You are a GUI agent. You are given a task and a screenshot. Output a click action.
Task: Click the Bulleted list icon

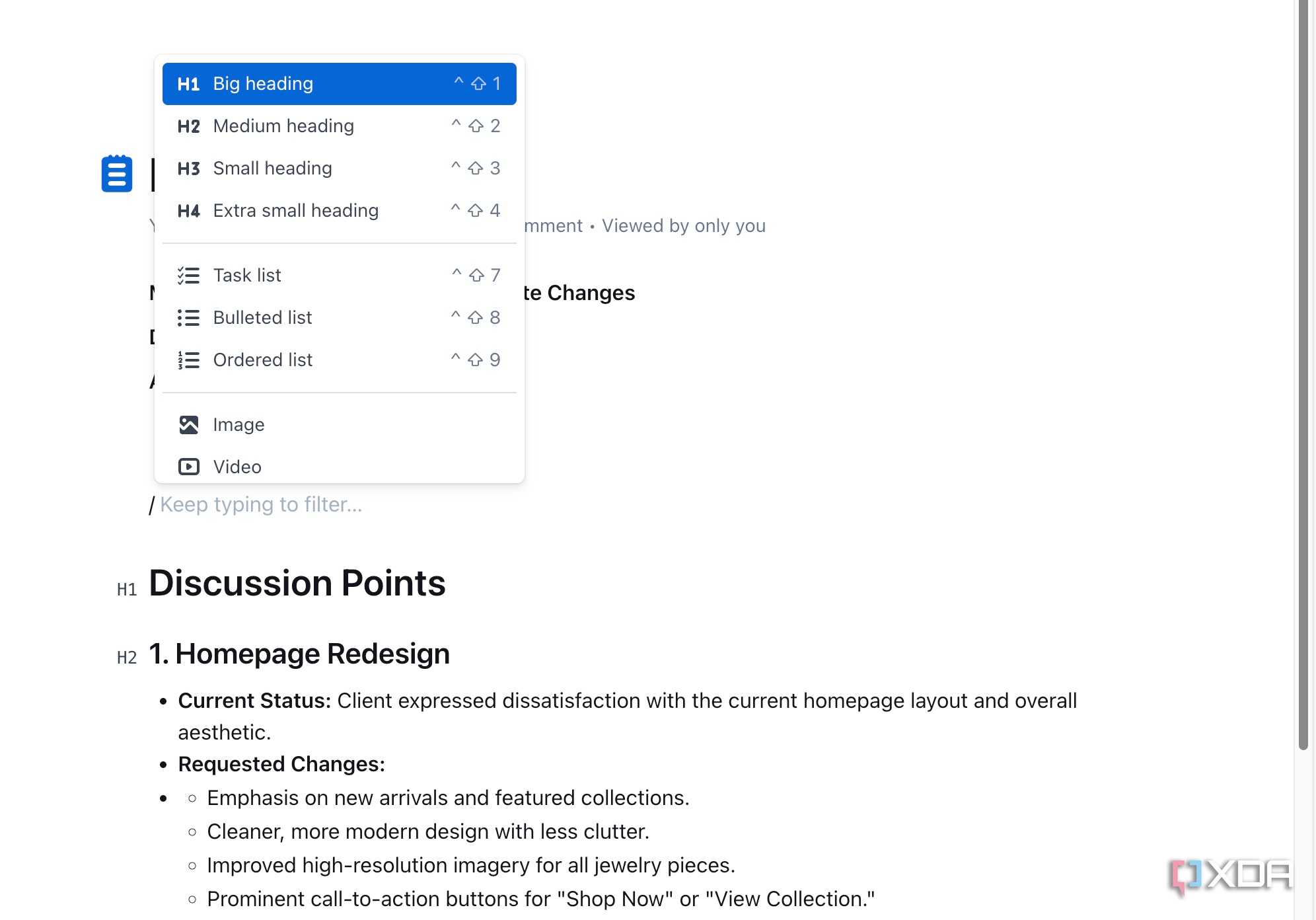(188, 318)
